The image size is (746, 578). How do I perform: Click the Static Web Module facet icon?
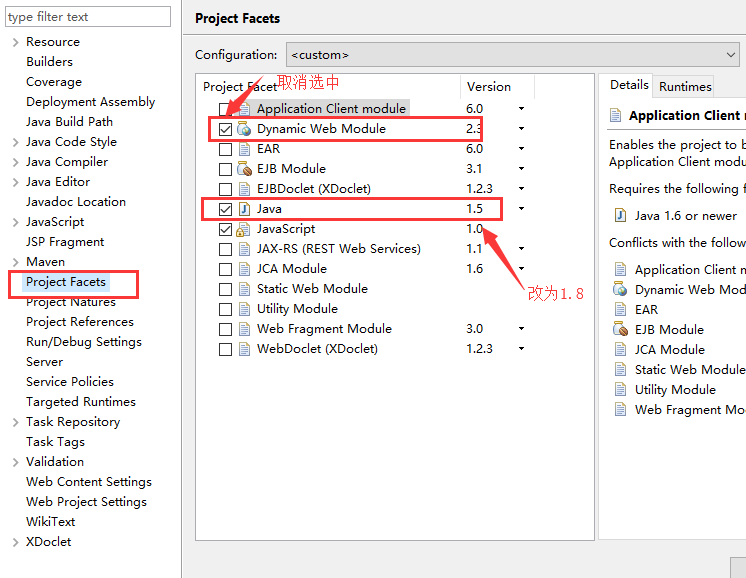pyautogui.click(x=244, y=289)
